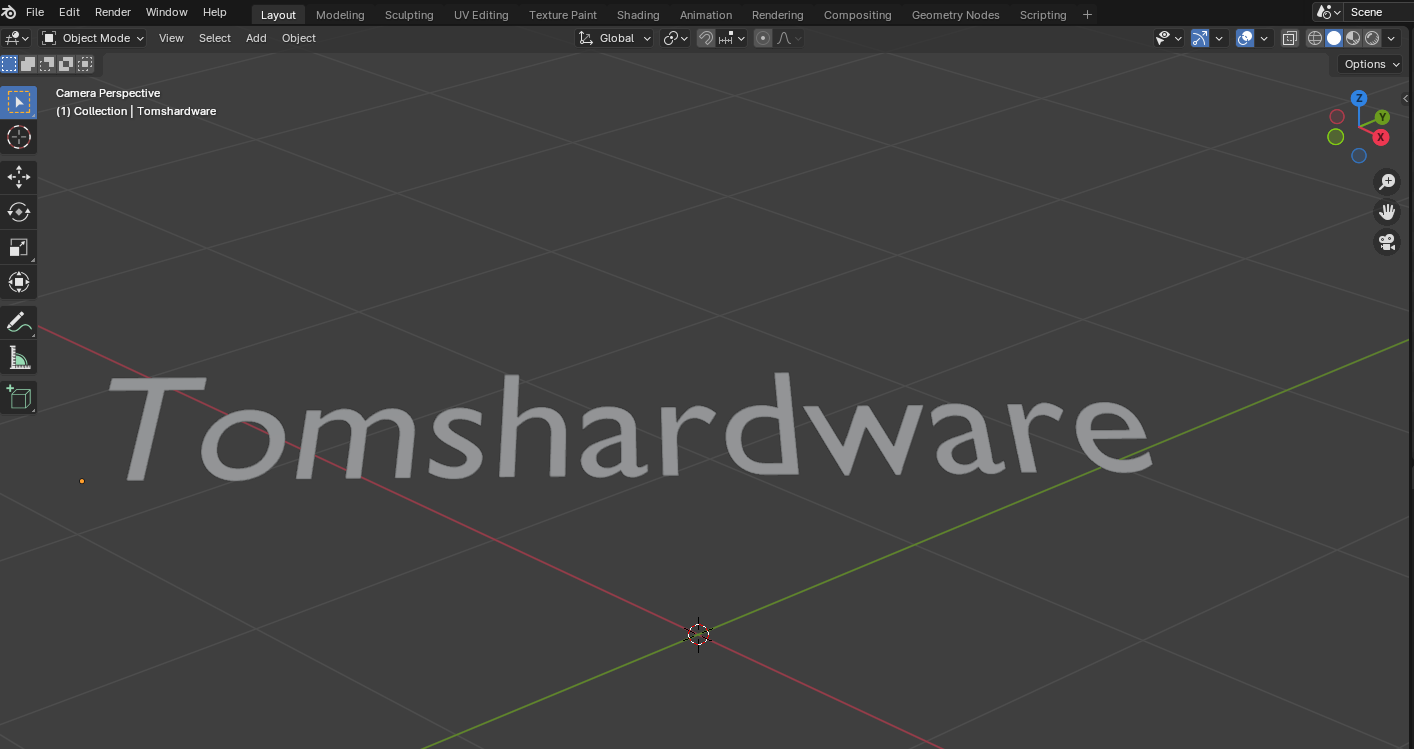Open the Options dropdown
The height and width of the screenshot is (749, 1414).
click(x=1372, y=64)
